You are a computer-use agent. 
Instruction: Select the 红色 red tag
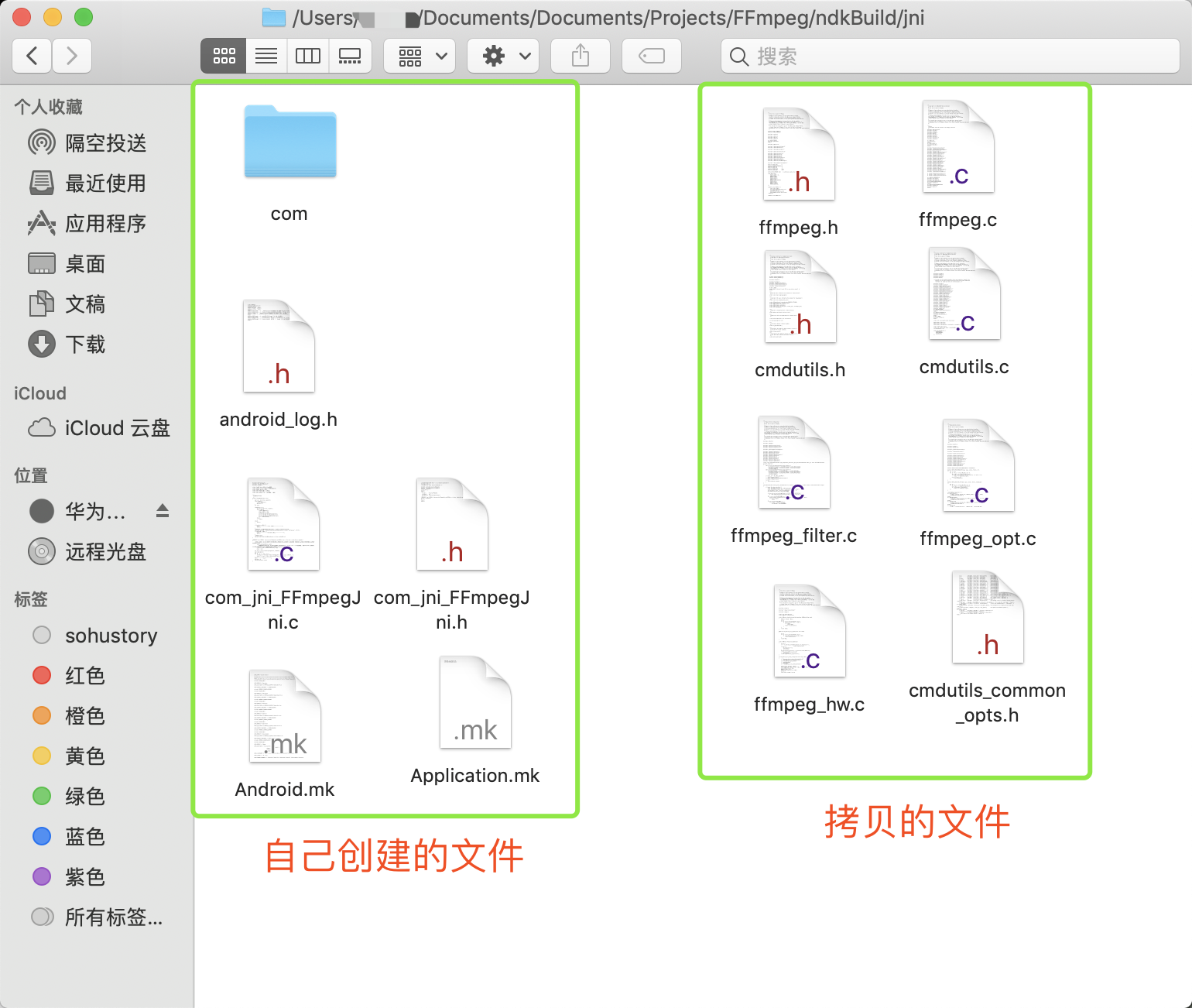point(84,675)
